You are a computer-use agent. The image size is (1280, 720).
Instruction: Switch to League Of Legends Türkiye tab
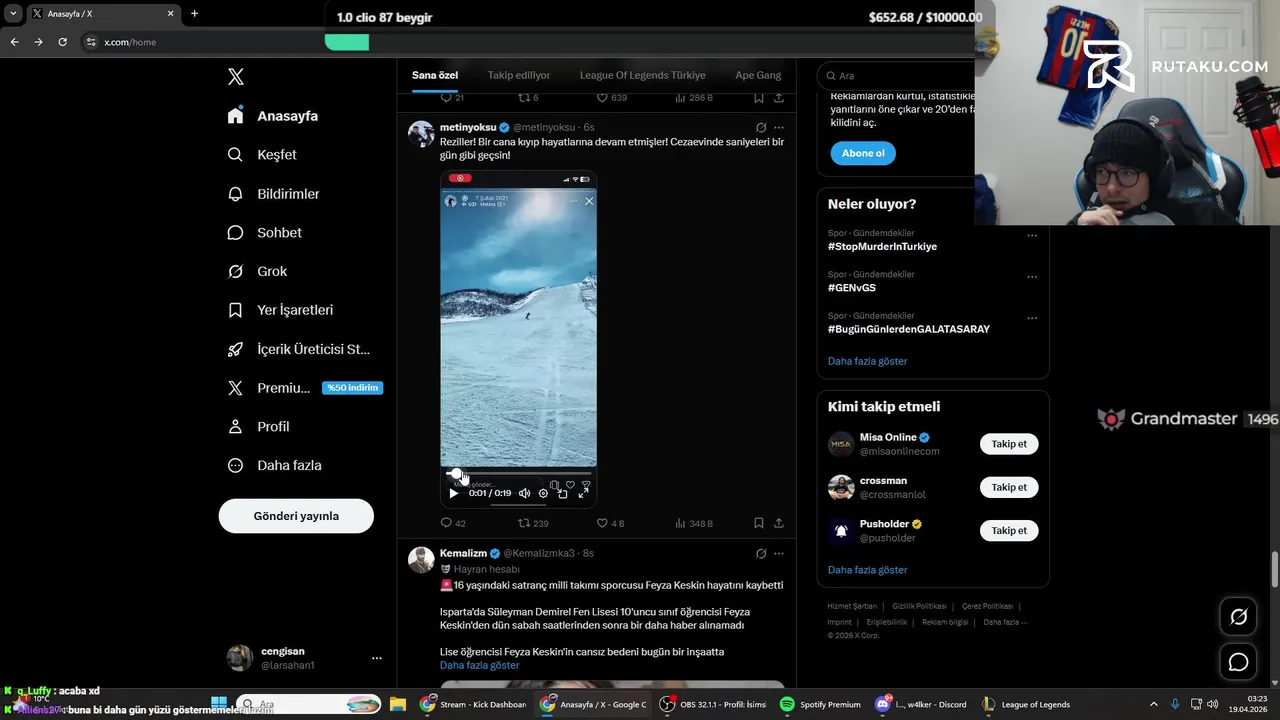click(x=643, y=75)
